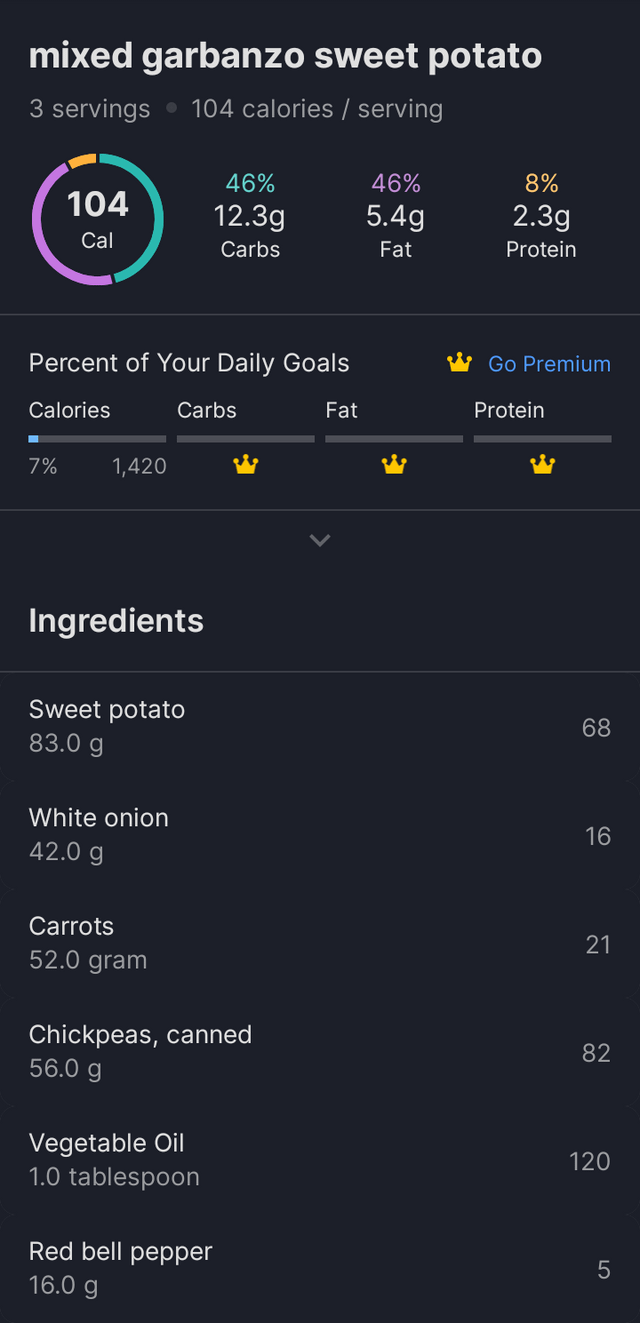The image size is (640, 1323).
Task: Open the Red bell pepper ingredient
Action: tap(320, 1268)
